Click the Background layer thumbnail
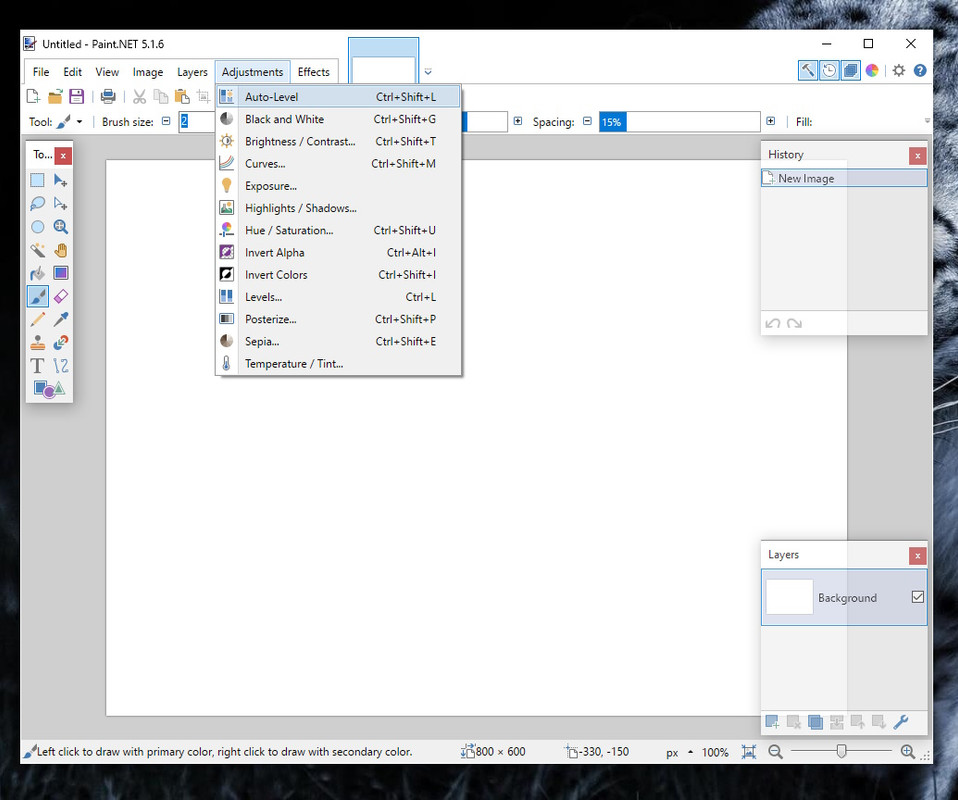The height and width of the screenshot is (800, 958). click(789, 597)
